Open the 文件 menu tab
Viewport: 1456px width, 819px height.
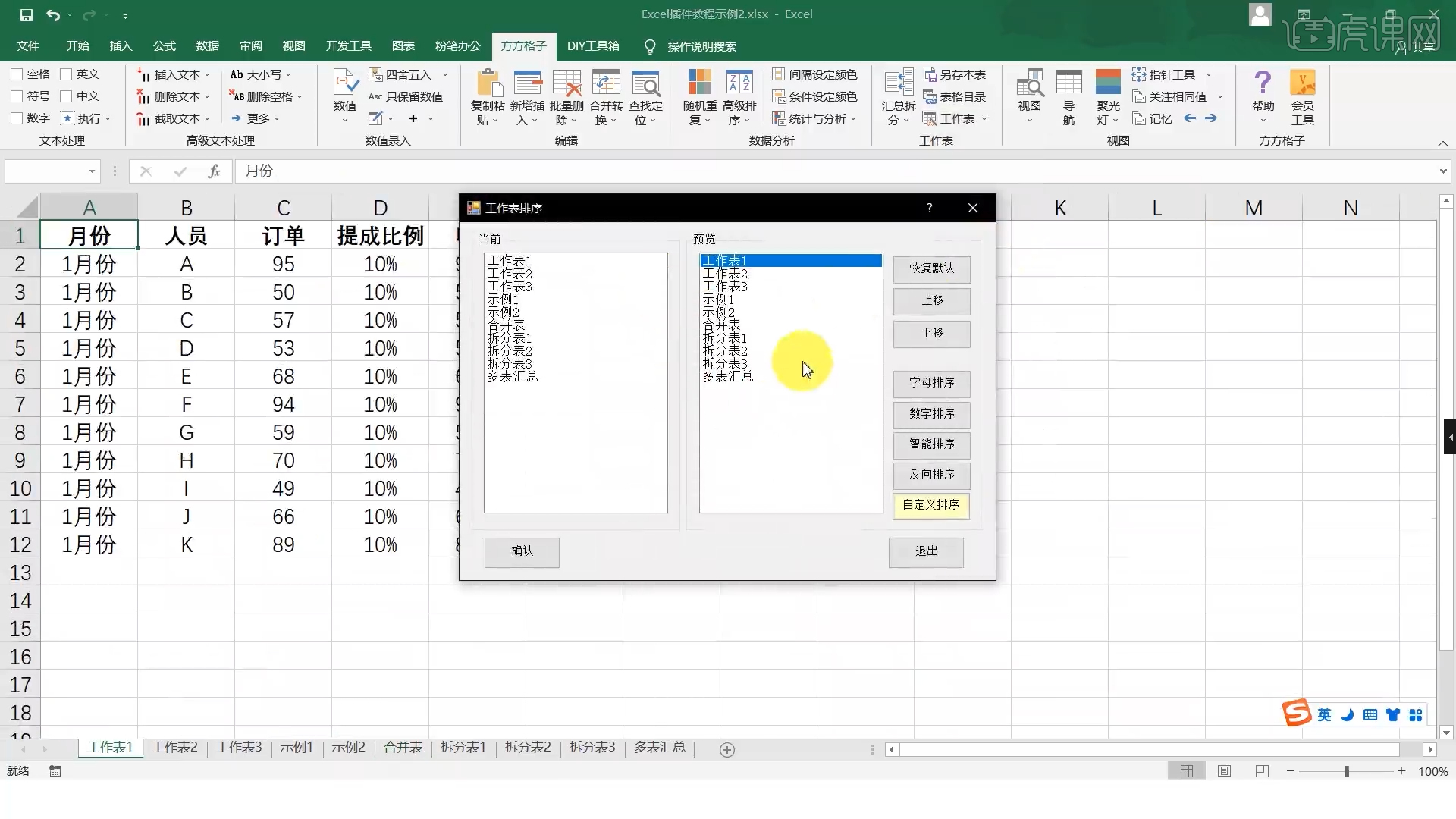[28, 46]
